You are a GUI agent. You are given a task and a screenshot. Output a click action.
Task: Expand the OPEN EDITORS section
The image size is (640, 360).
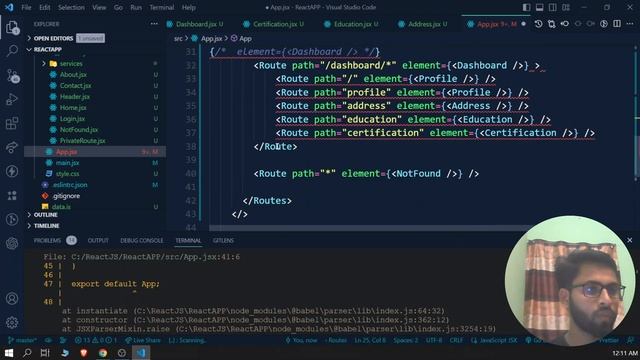point(53,38)
